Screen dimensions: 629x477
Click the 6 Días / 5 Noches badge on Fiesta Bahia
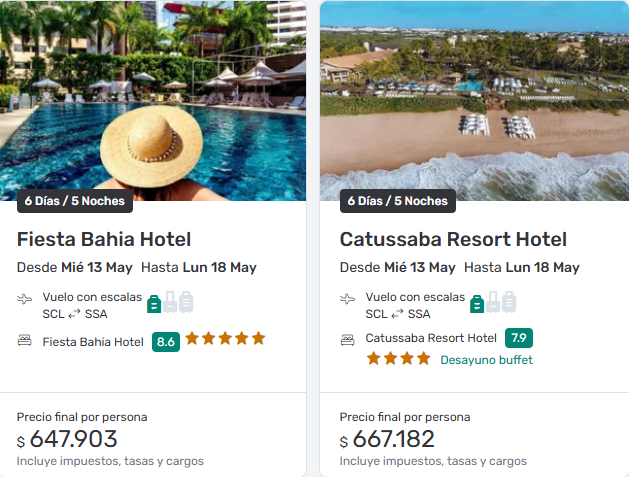75,201
